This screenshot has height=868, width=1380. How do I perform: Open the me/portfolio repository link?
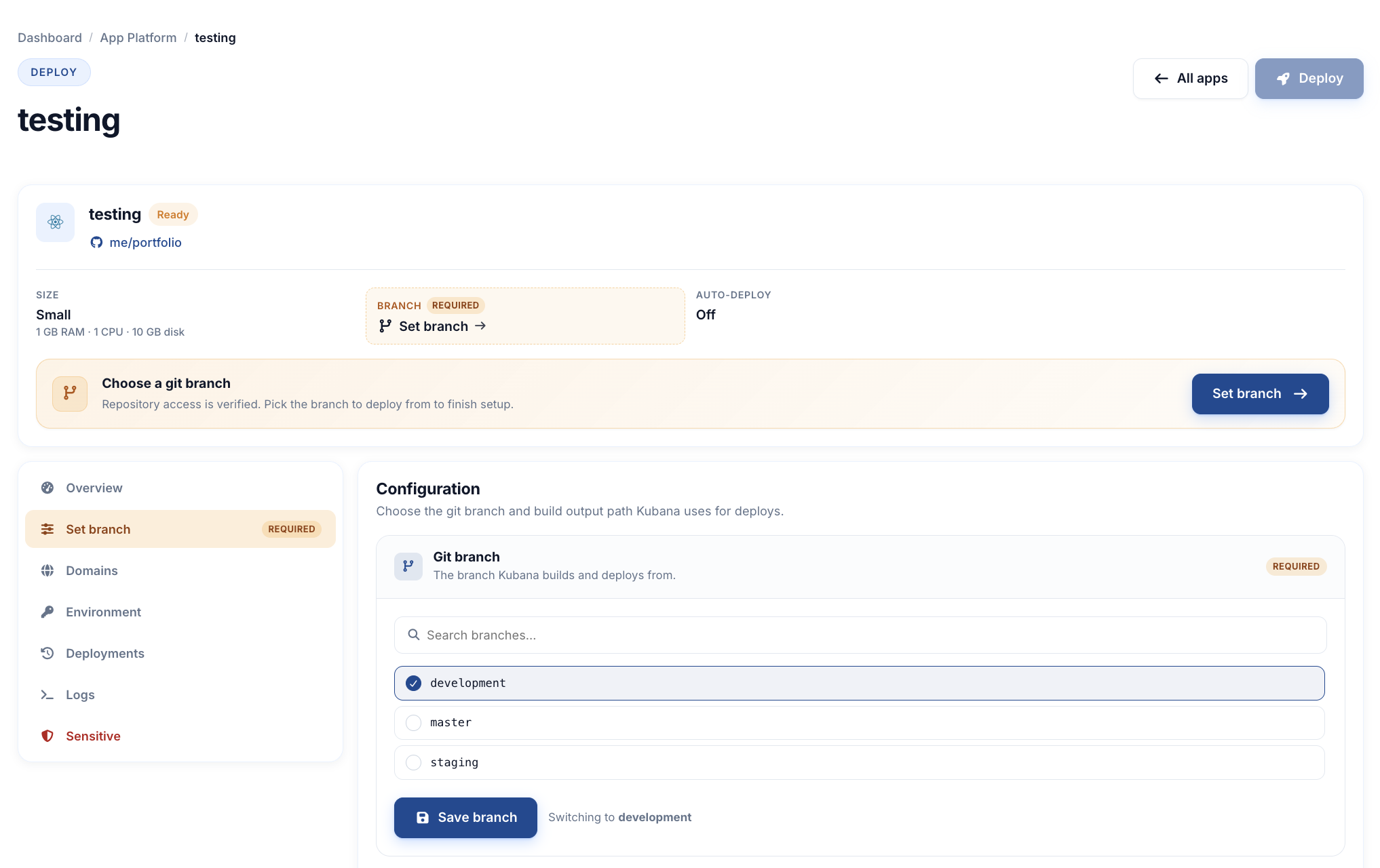point(145,242)
